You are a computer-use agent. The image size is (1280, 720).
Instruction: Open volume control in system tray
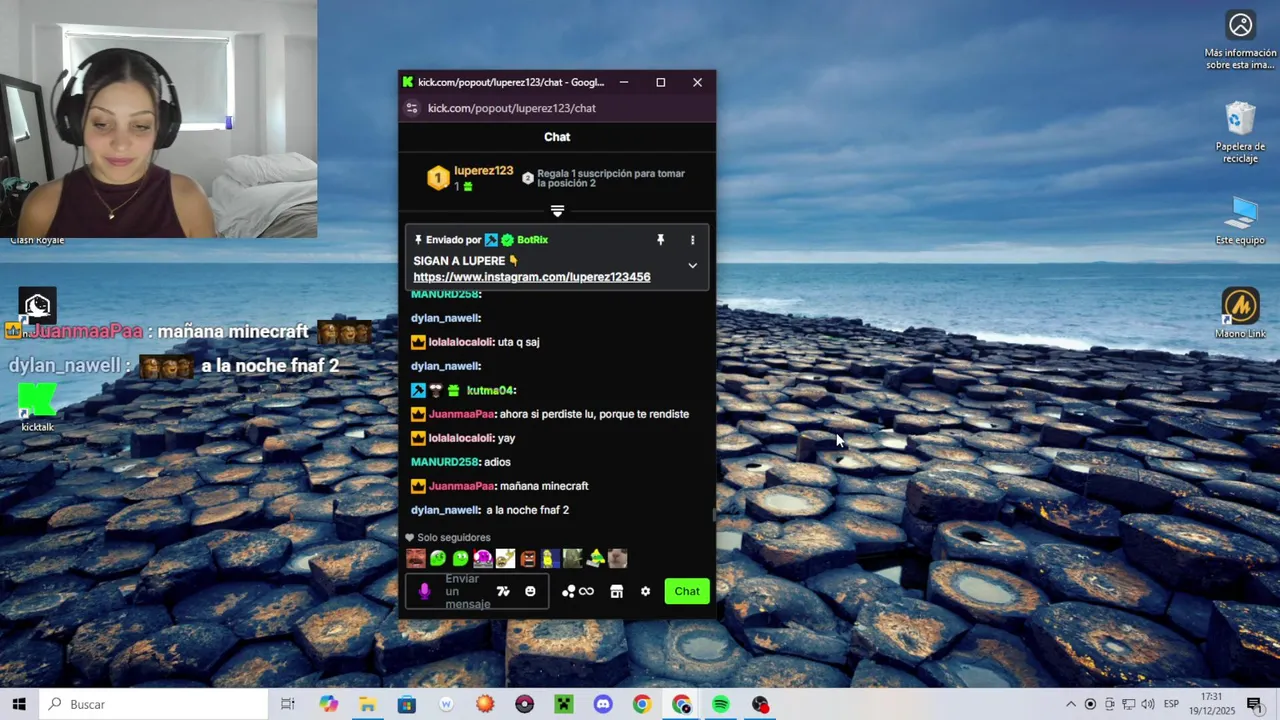pyautogui.click(x=1147, y=704)
